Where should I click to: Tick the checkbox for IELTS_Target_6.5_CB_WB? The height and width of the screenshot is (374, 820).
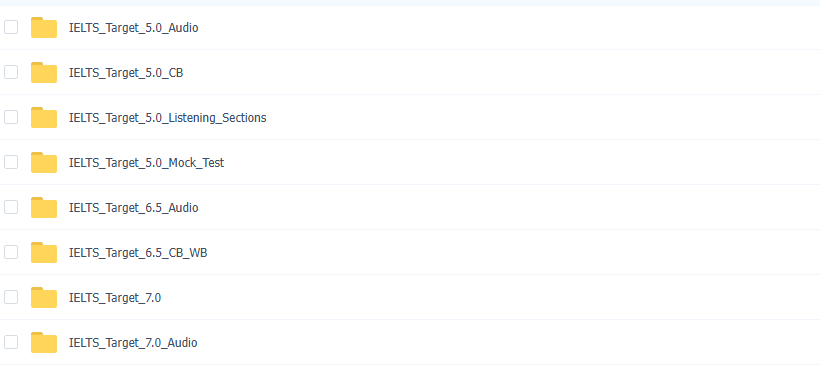pyautogui.click(x=11, y=252)
